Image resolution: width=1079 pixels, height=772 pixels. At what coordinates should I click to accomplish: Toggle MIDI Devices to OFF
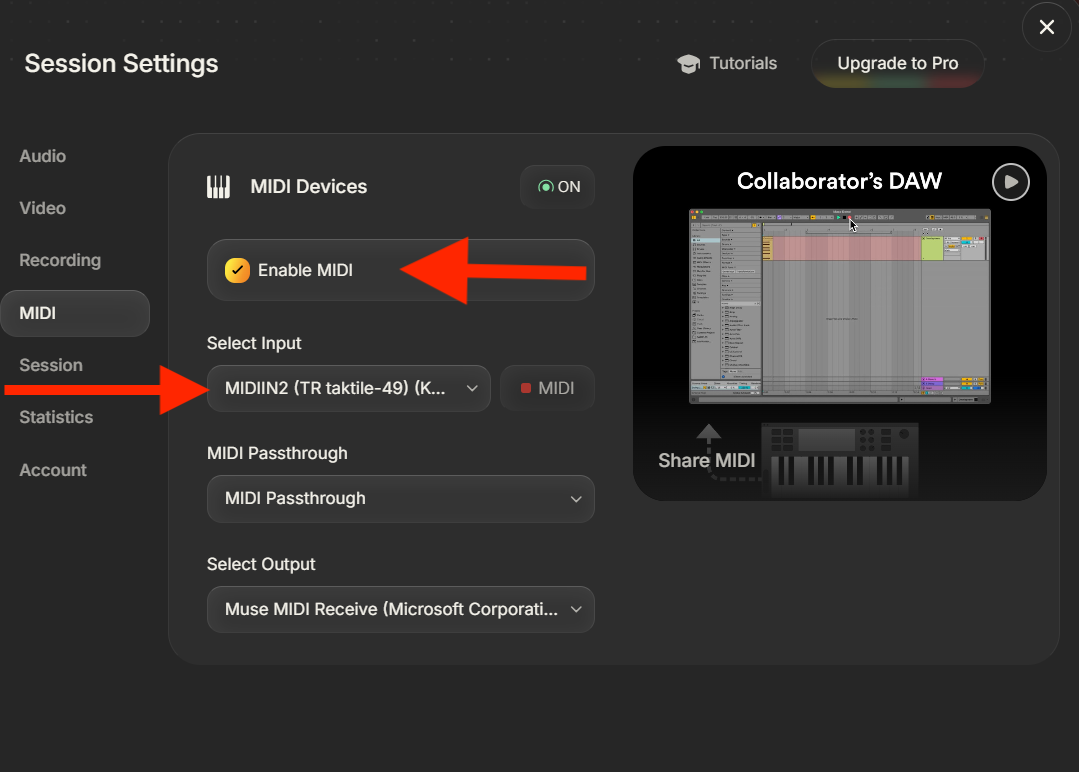click(x=557, y=186)
